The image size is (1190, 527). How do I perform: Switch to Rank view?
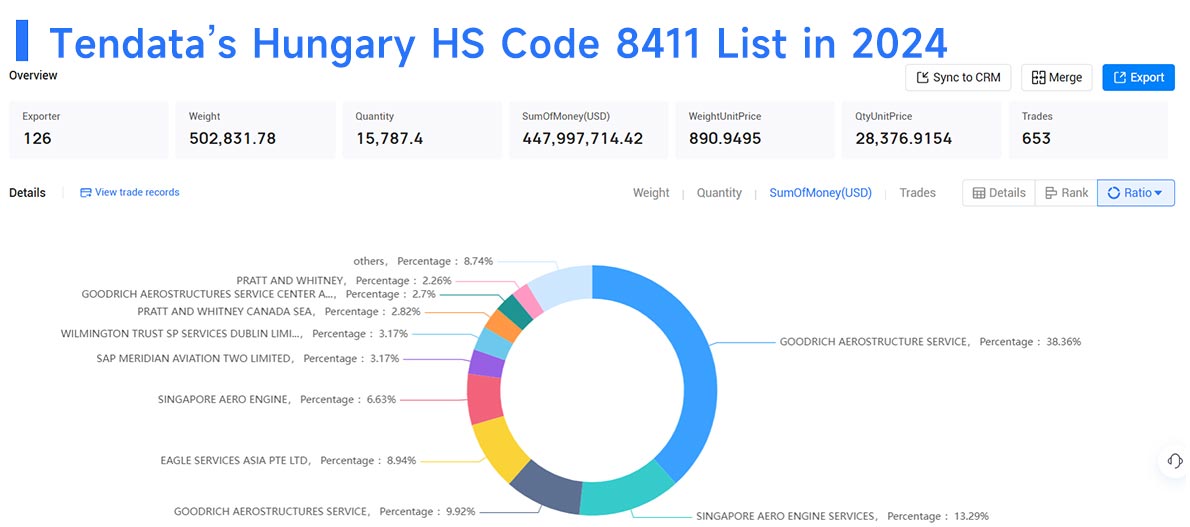coord(1066,193)
